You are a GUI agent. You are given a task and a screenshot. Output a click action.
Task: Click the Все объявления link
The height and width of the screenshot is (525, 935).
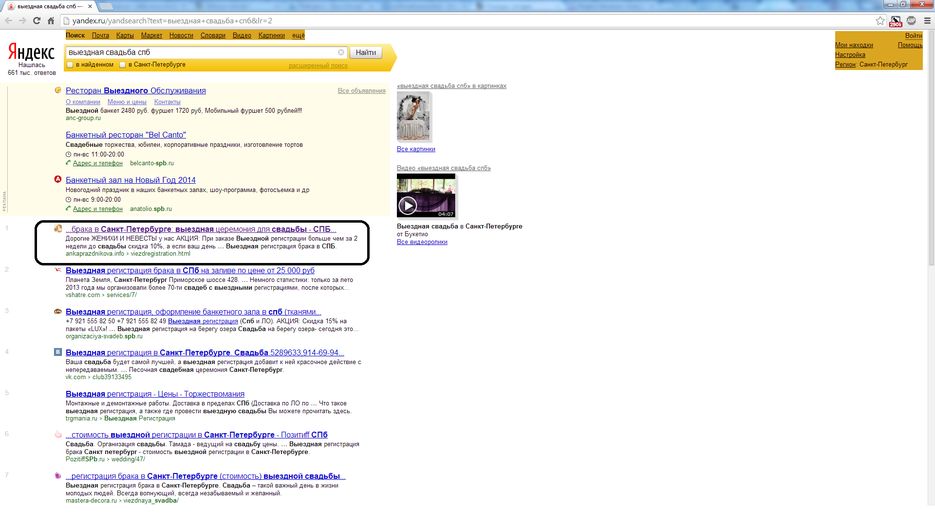point(361,91)
